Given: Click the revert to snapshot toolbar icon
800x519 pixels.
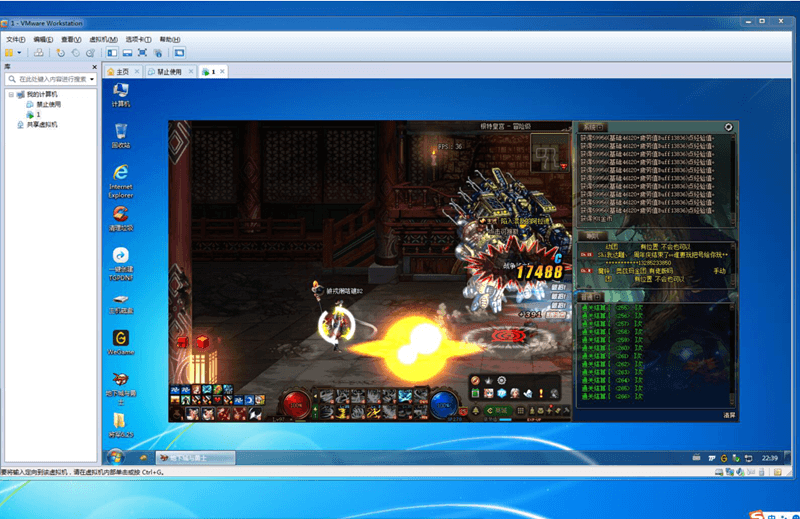Looking at the screenshot, I should [76, 53].
